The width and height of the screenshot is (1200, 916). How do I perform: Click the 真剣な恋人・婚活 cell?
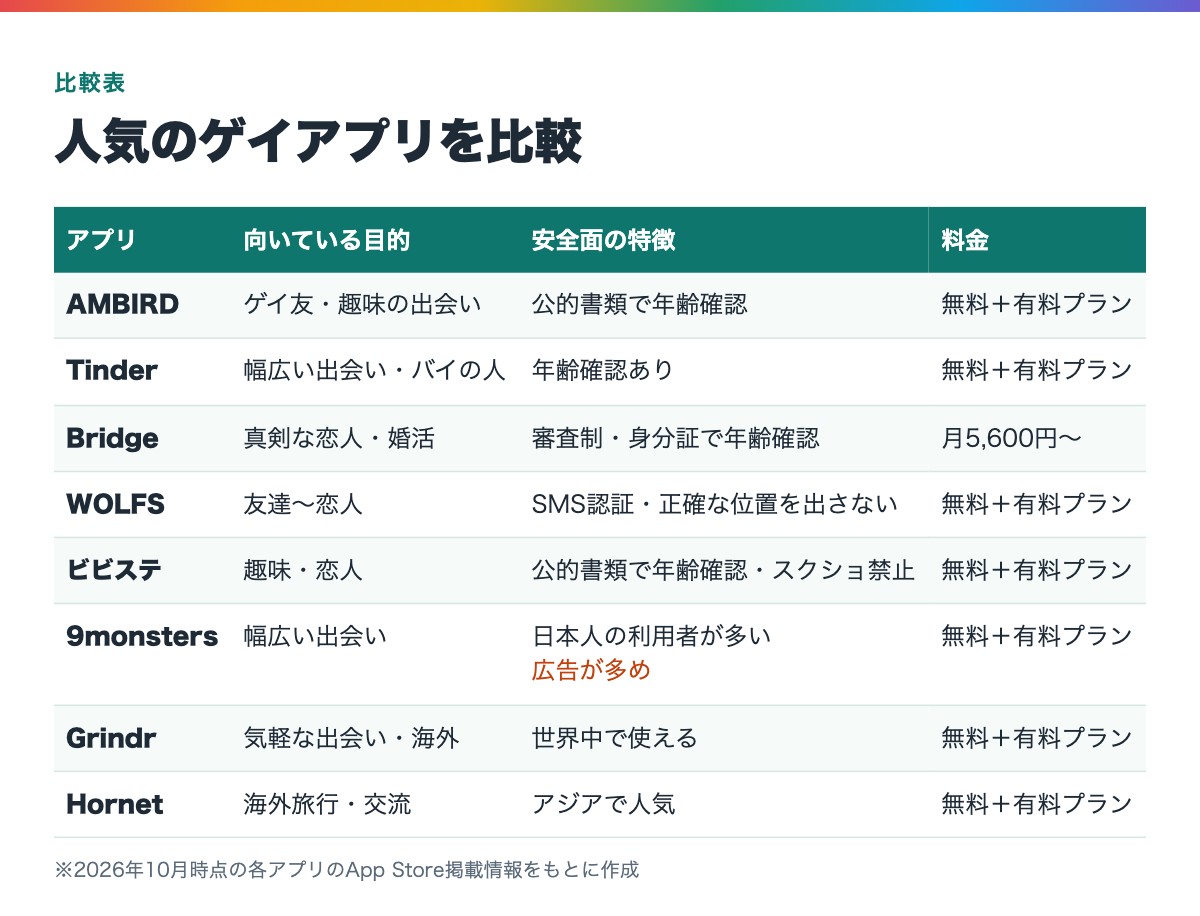(375, 438)
